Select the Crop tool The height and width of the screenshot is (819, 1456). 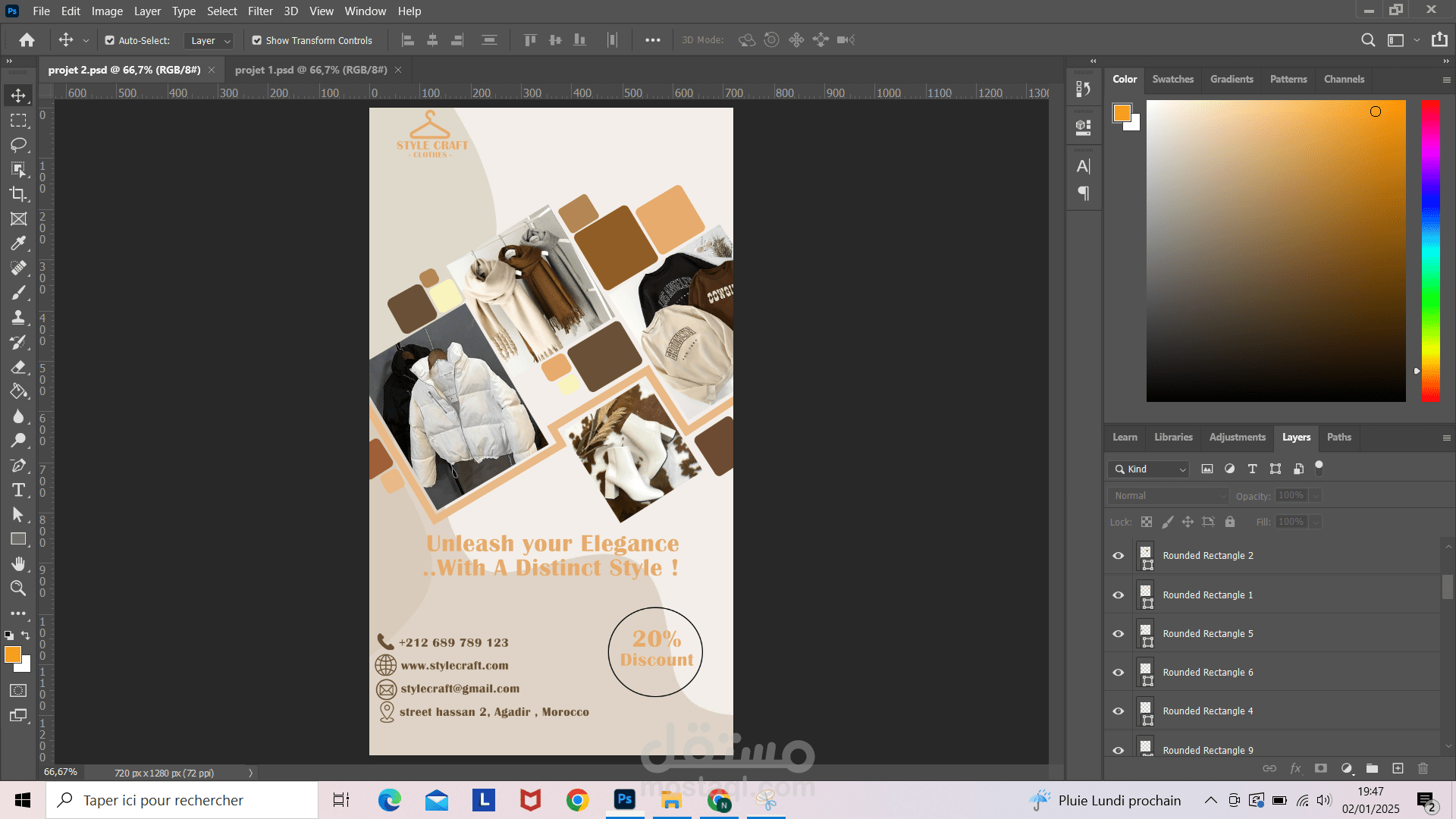click(18, 194)
